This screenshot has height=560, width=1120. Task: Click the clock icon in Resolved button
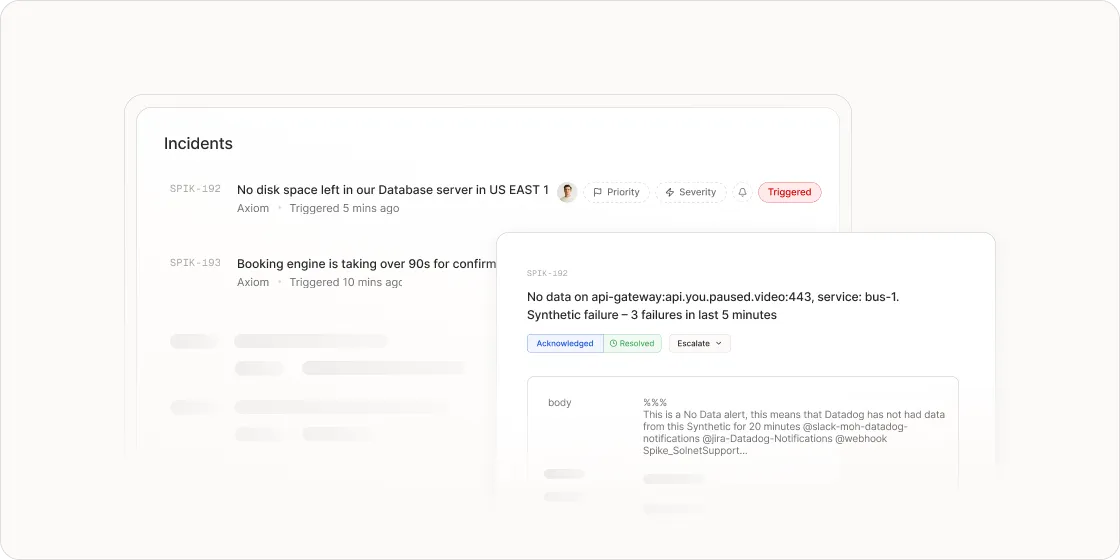click(613, 344)
